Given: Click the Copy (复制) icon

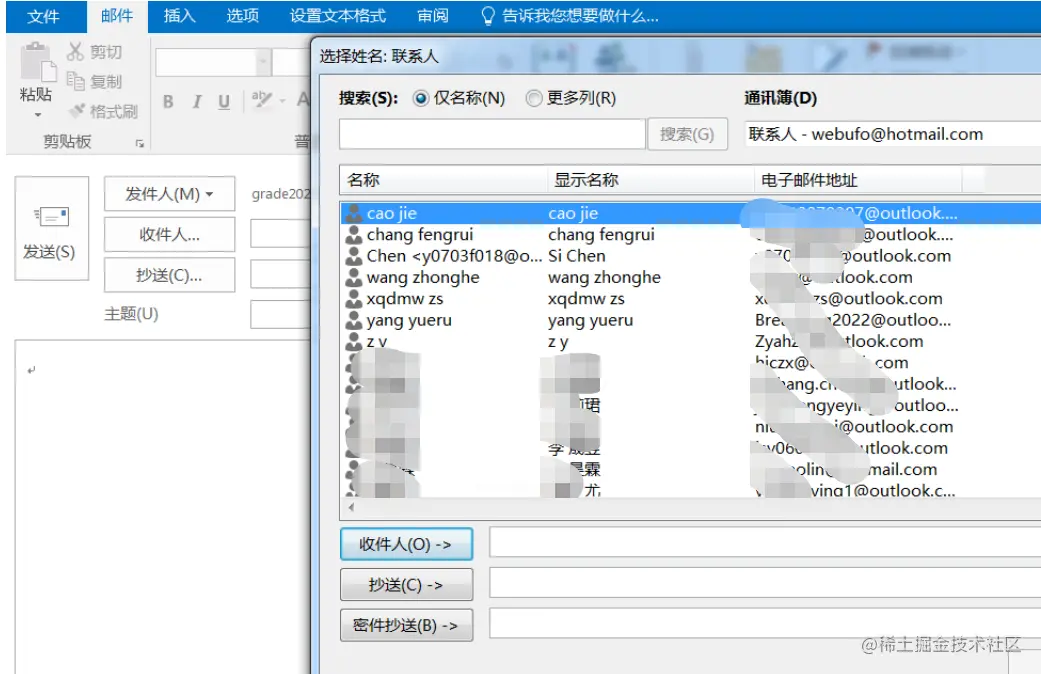Looking at the screenshot, I should [x=77, y=81].
